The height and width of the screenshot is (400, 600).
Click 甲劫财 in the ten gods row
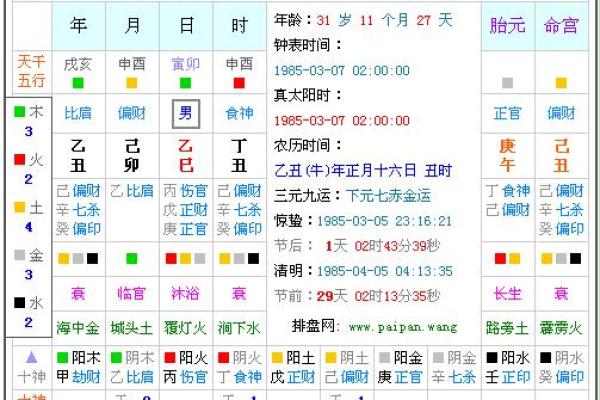coord(78,377)
